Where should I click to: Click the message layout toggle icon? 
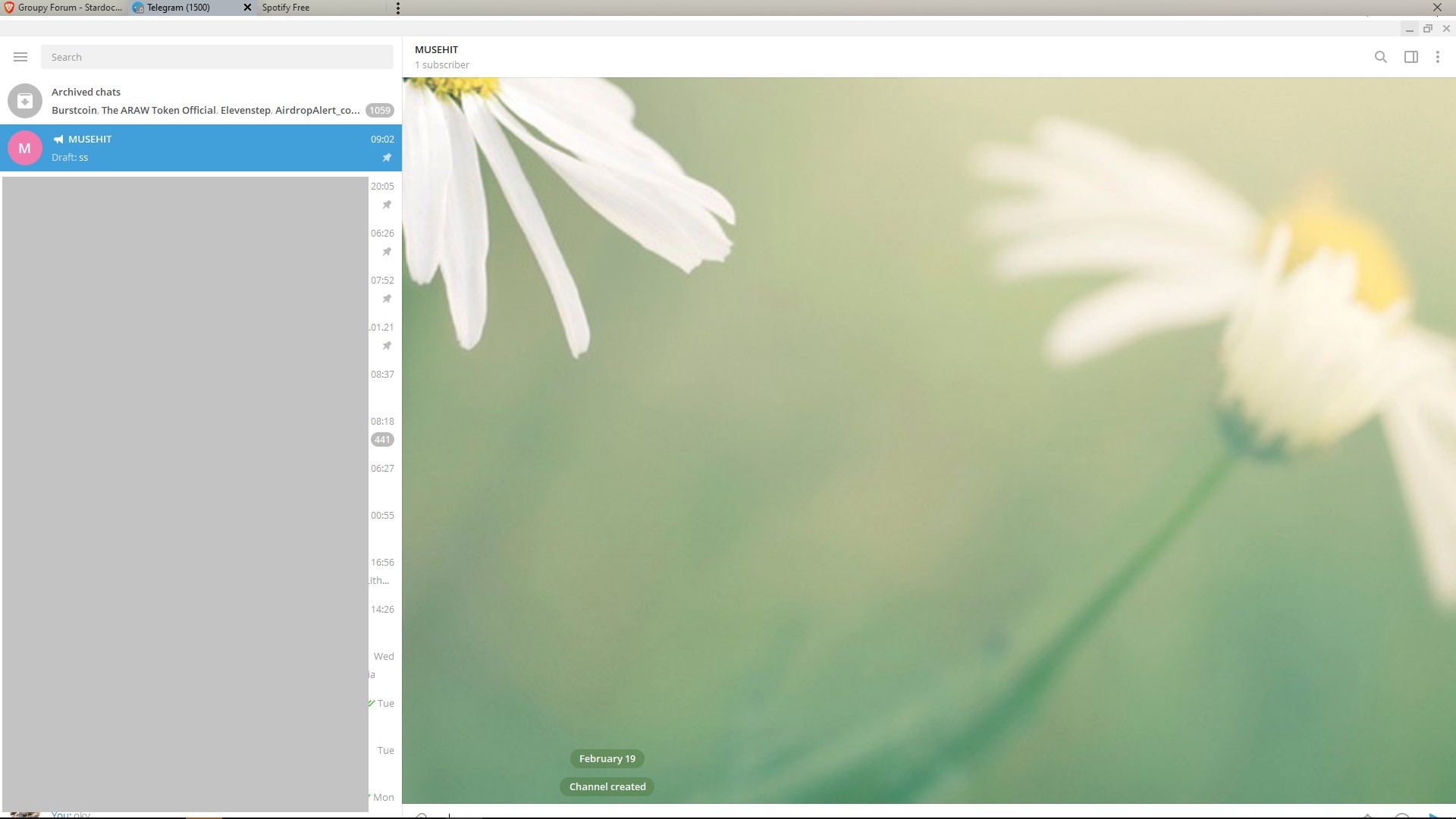click(x=1411, y=57)
